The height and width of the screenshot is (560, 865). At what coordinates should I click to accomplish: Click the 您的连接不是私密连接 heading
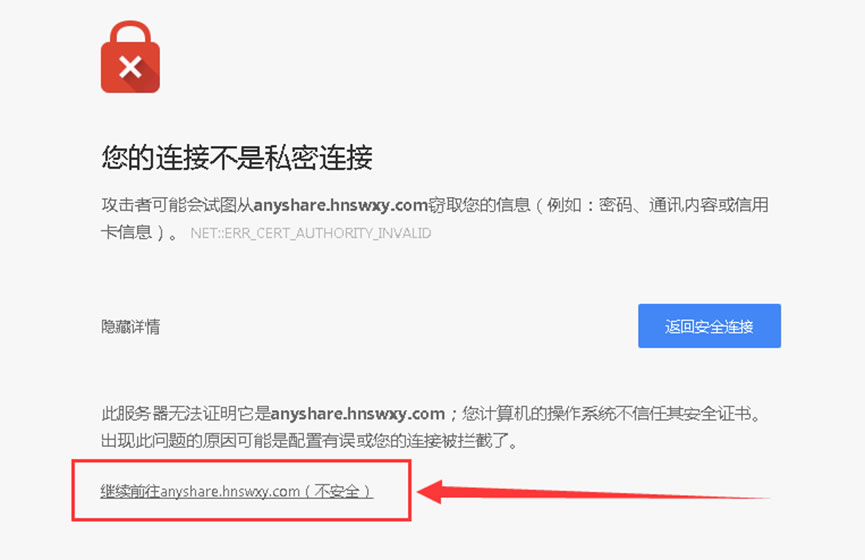pyautogui.click(x=237, y=158)
